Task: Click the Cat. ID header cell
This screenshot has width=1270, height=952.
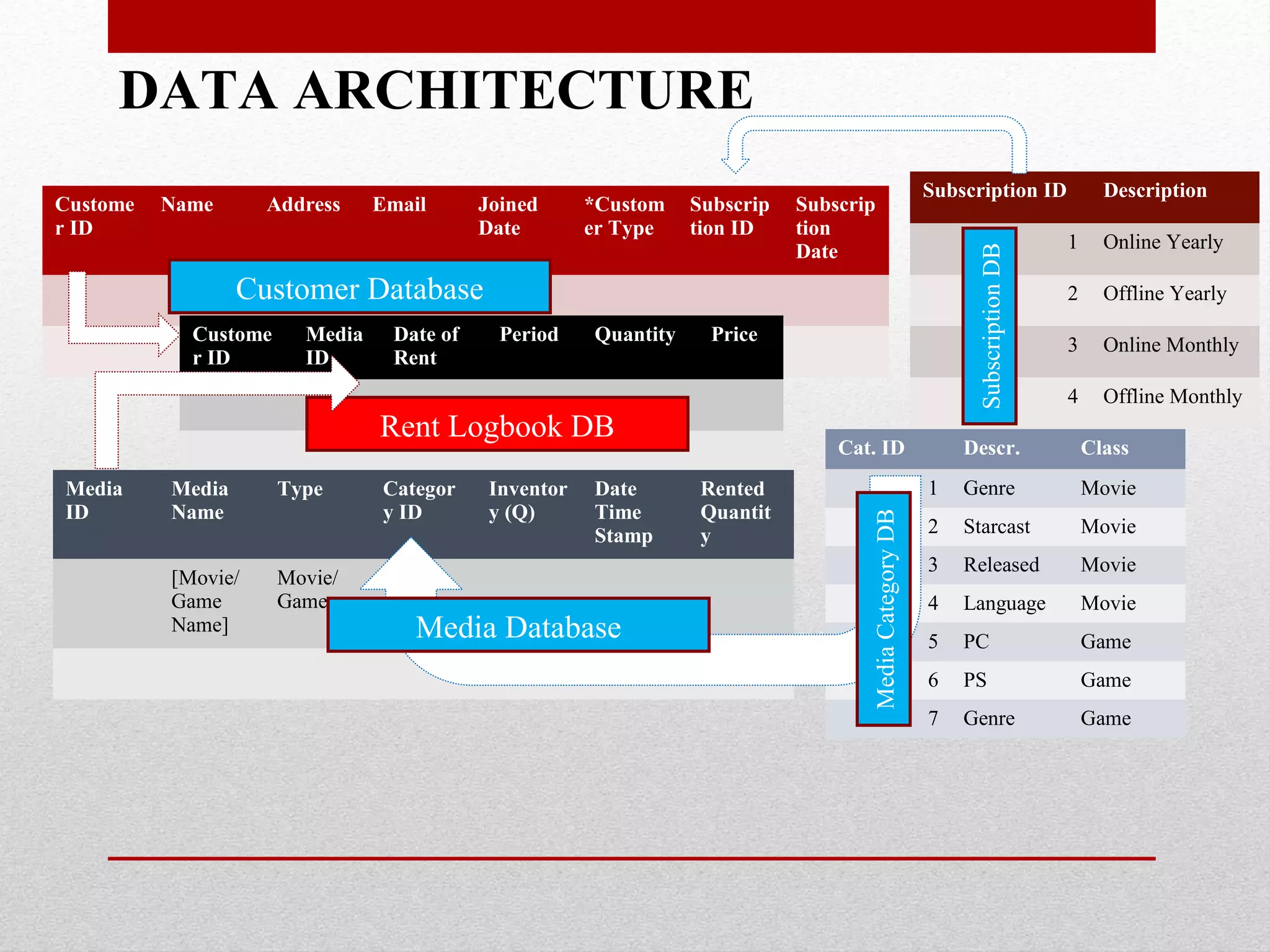Action: point(871,448)
